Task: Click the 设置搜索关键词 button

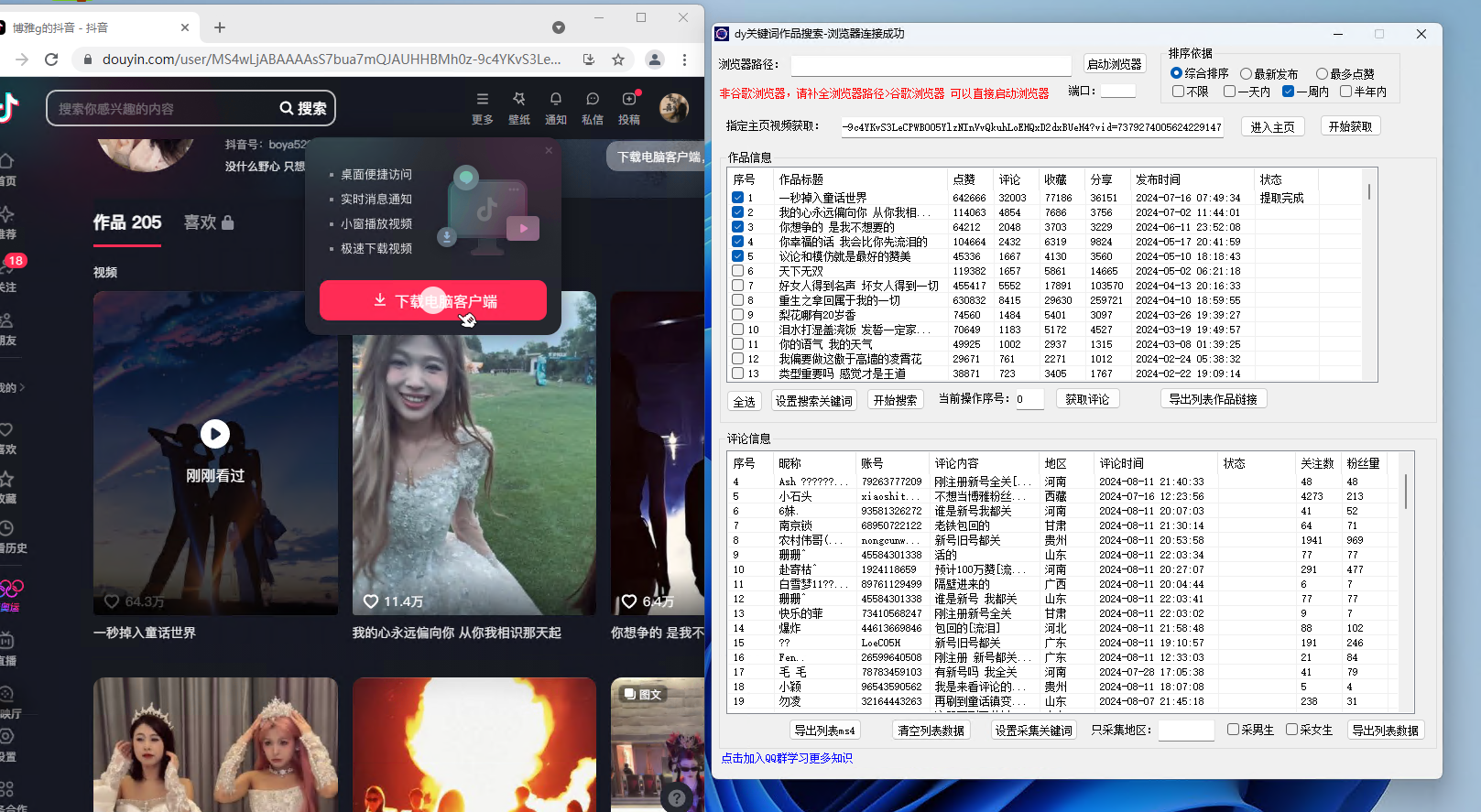Action: 813,401
